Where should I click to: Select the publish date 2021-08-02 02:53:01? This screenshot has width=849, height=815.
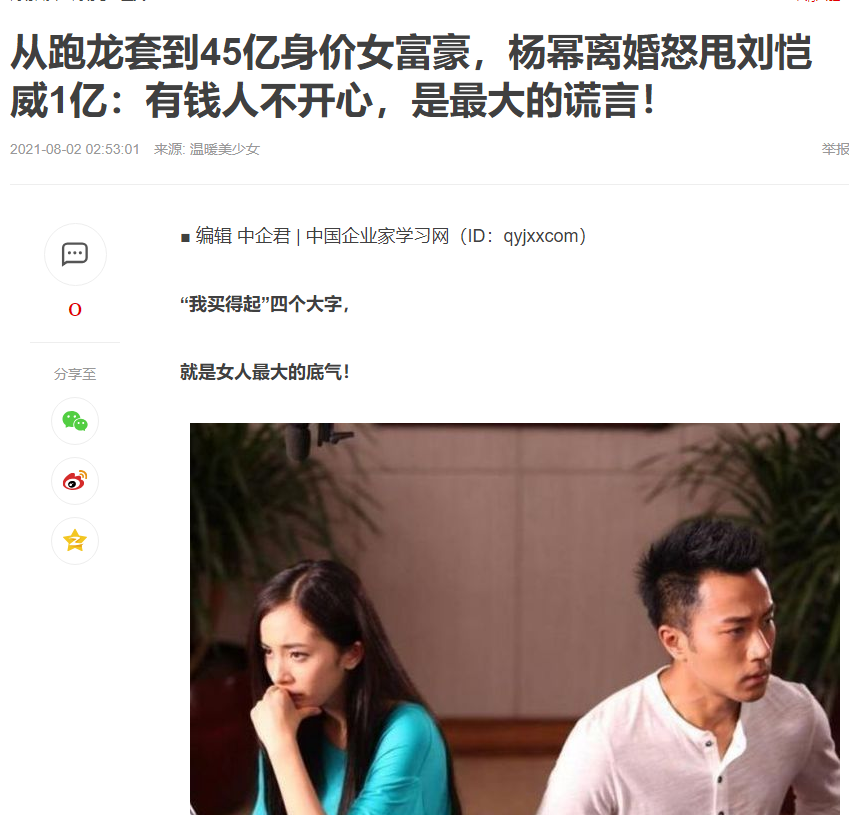(75, 149)
